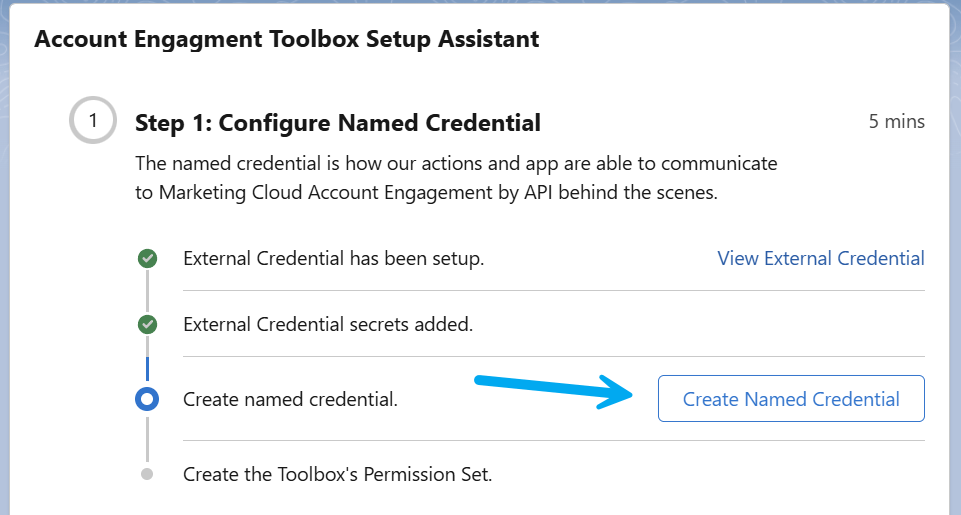Click gray pending dot for Permission Set step
The height and width of the screenshot is (515, 961).
pyautogui.click(x=147, y=474)
